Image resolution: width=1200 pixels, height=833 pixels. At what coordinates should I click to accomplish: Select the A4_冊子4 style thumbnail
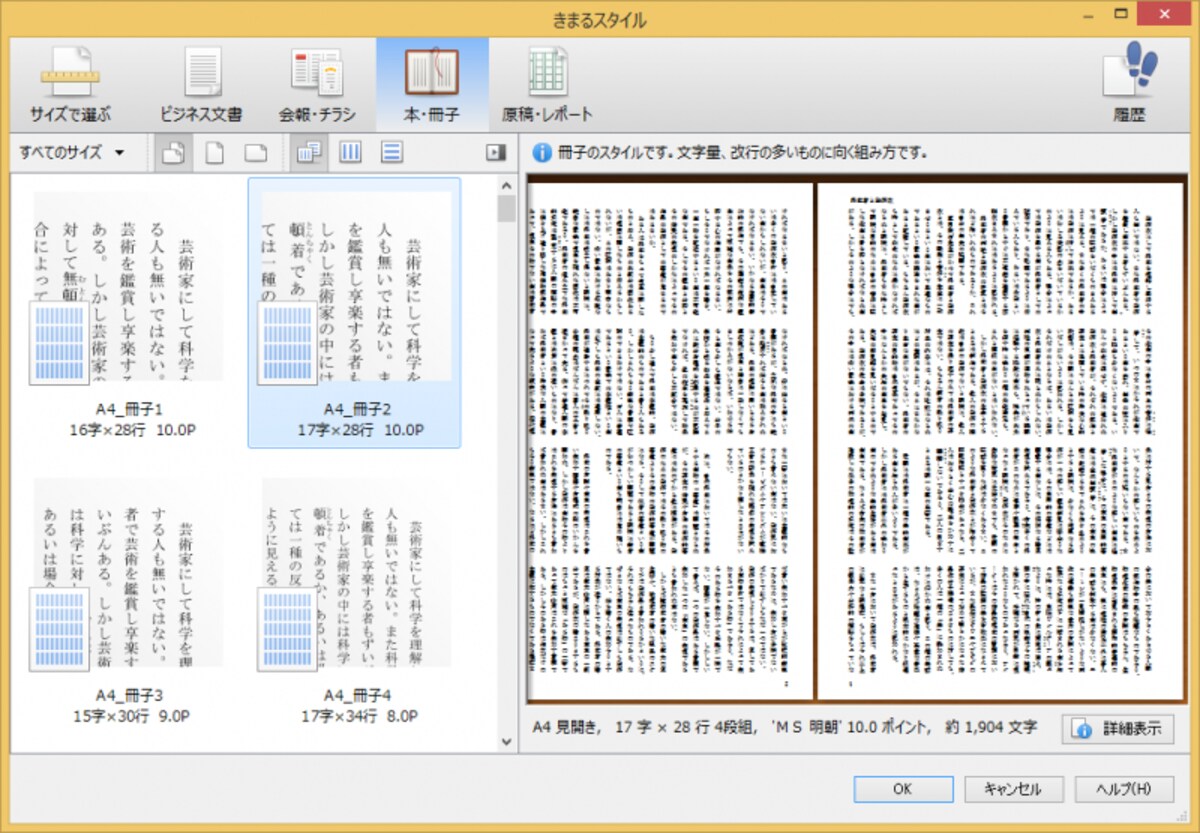click(x=355, y=600)
